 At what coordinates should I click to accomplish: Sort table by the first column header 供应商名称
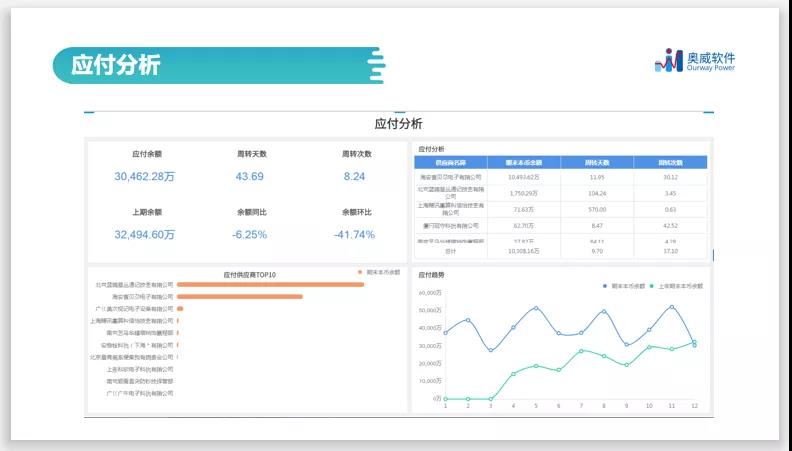pos(451,163)
